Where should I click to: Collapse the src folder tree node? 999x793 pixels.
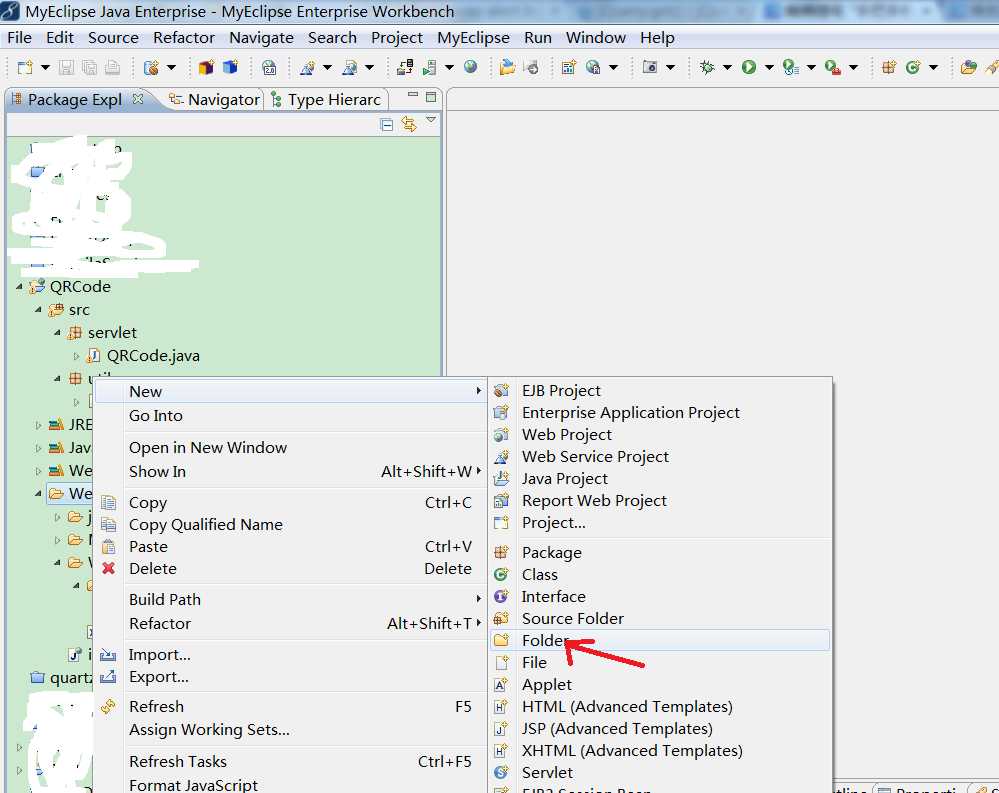(x=38, y=310)
